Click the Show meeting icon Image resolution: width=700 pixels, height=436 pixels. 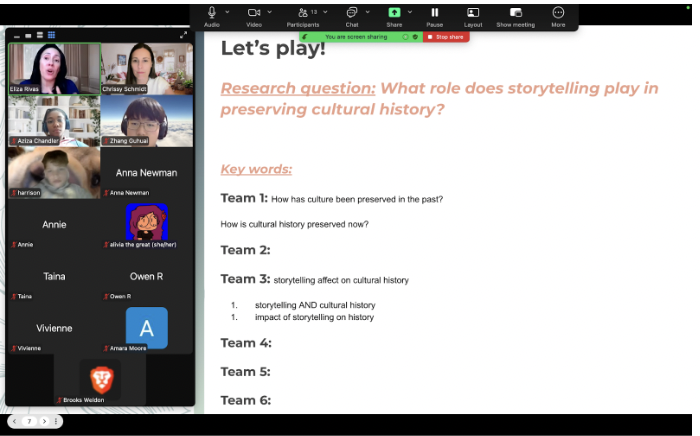pyautogui.click(x=516, y=12)
